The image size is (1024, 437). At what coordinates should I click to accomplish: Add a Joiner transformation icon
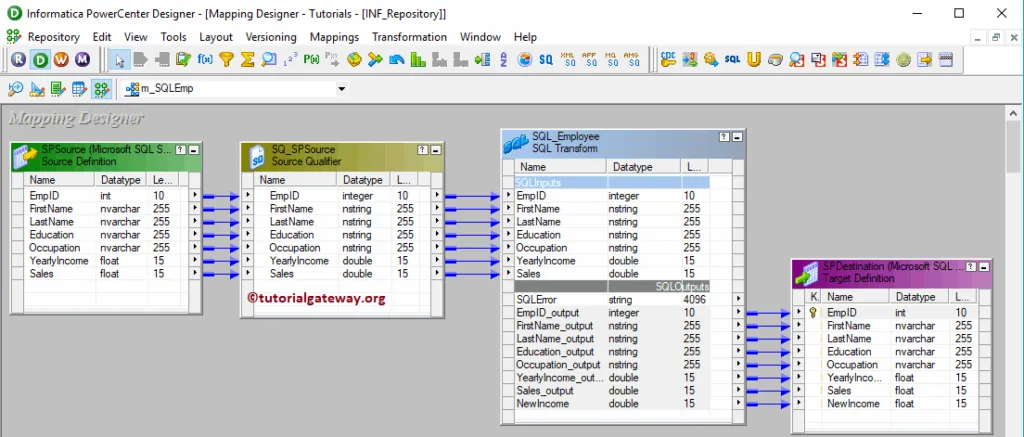(375, 60)
